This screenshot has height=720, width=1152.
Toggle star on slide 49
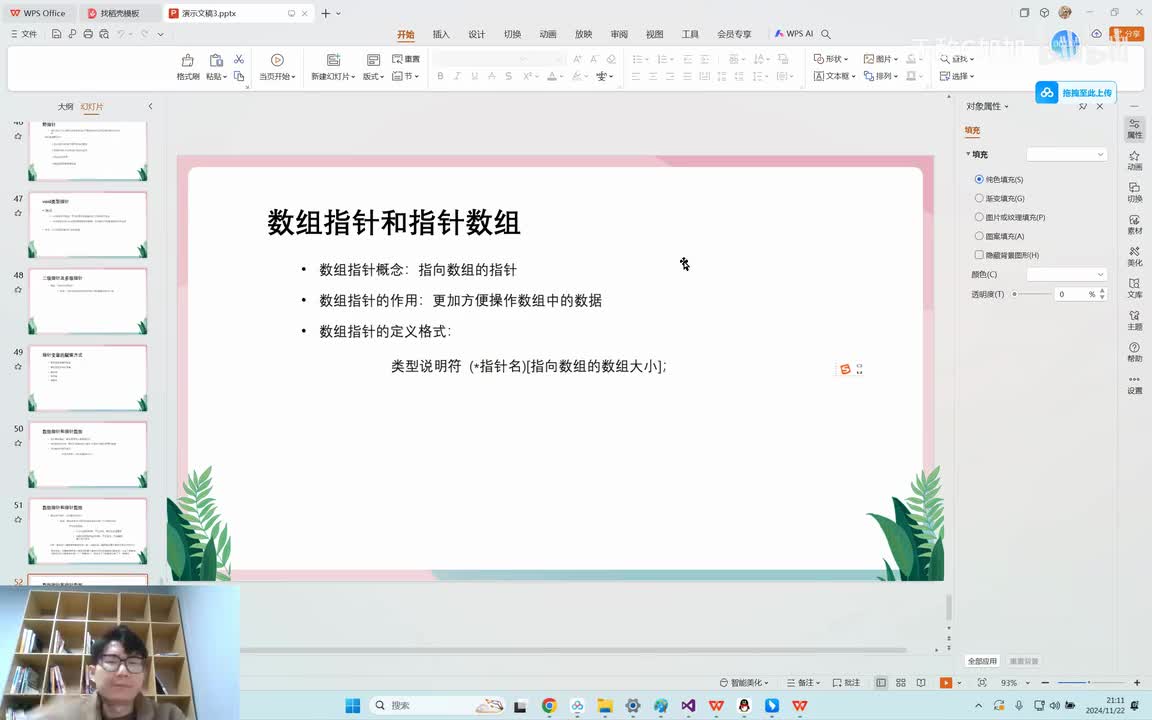pos(18,367)
